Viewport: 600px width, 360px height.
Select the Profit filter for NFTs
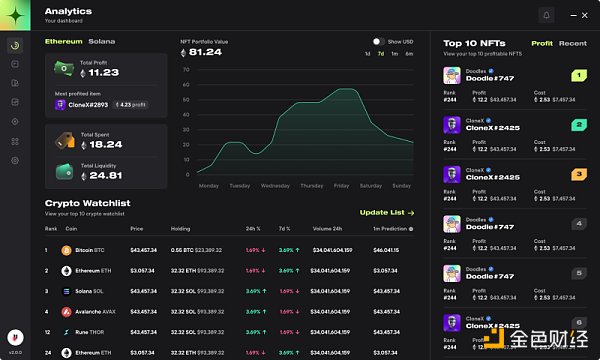click(542, 43)
